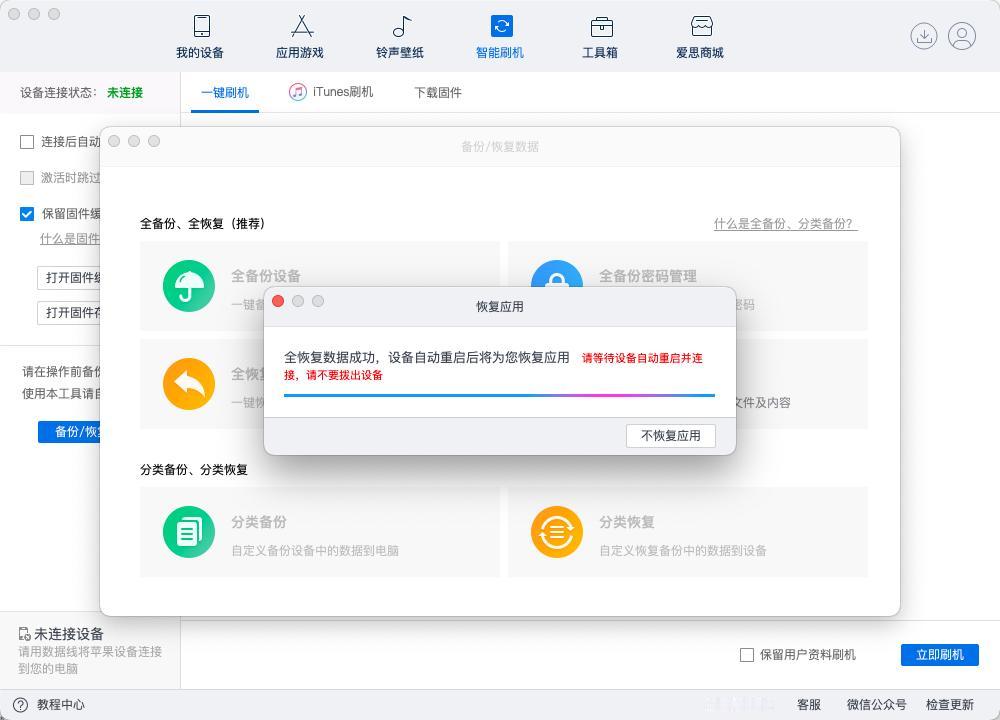This screenshot has width=1000, height=720.
Task: Click the blue lock 全备份密码管理 icon
Action: tap(557, 274)
